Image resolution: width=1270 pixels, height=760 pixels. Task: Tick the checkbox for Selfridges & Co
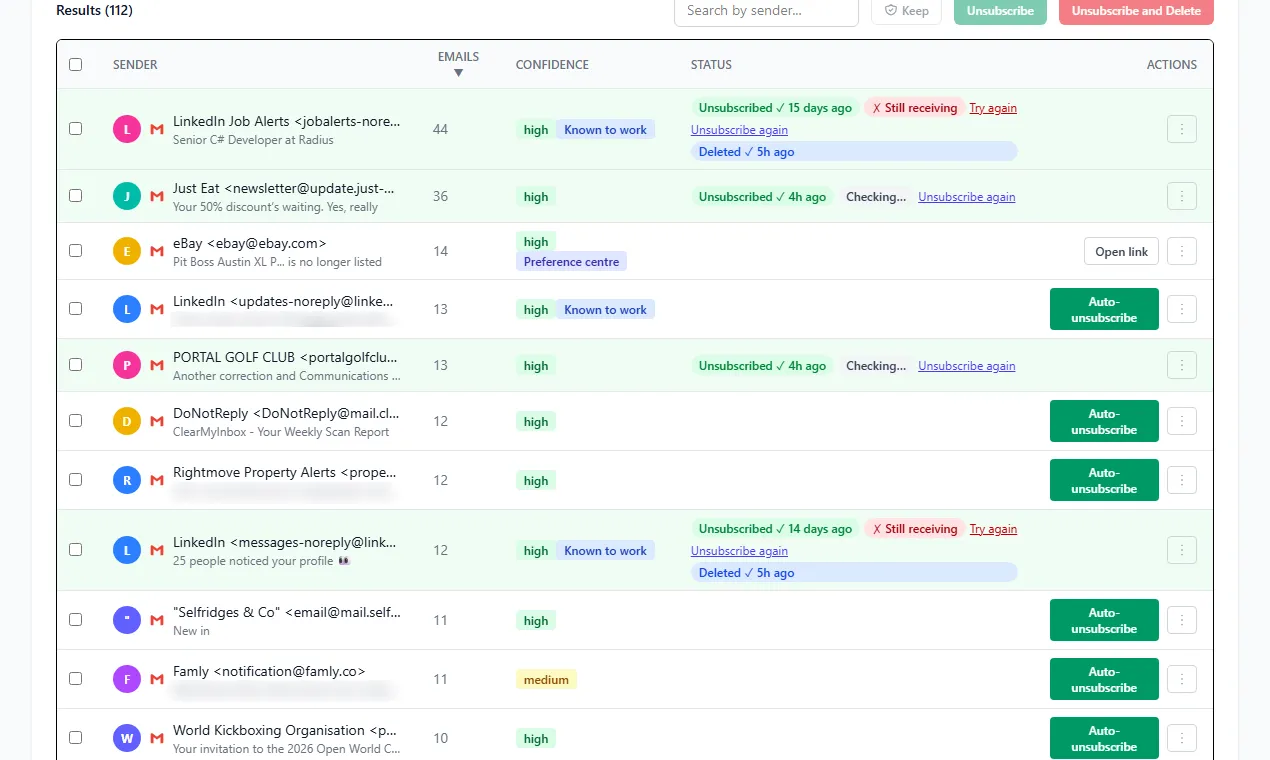tap(76, 620)
